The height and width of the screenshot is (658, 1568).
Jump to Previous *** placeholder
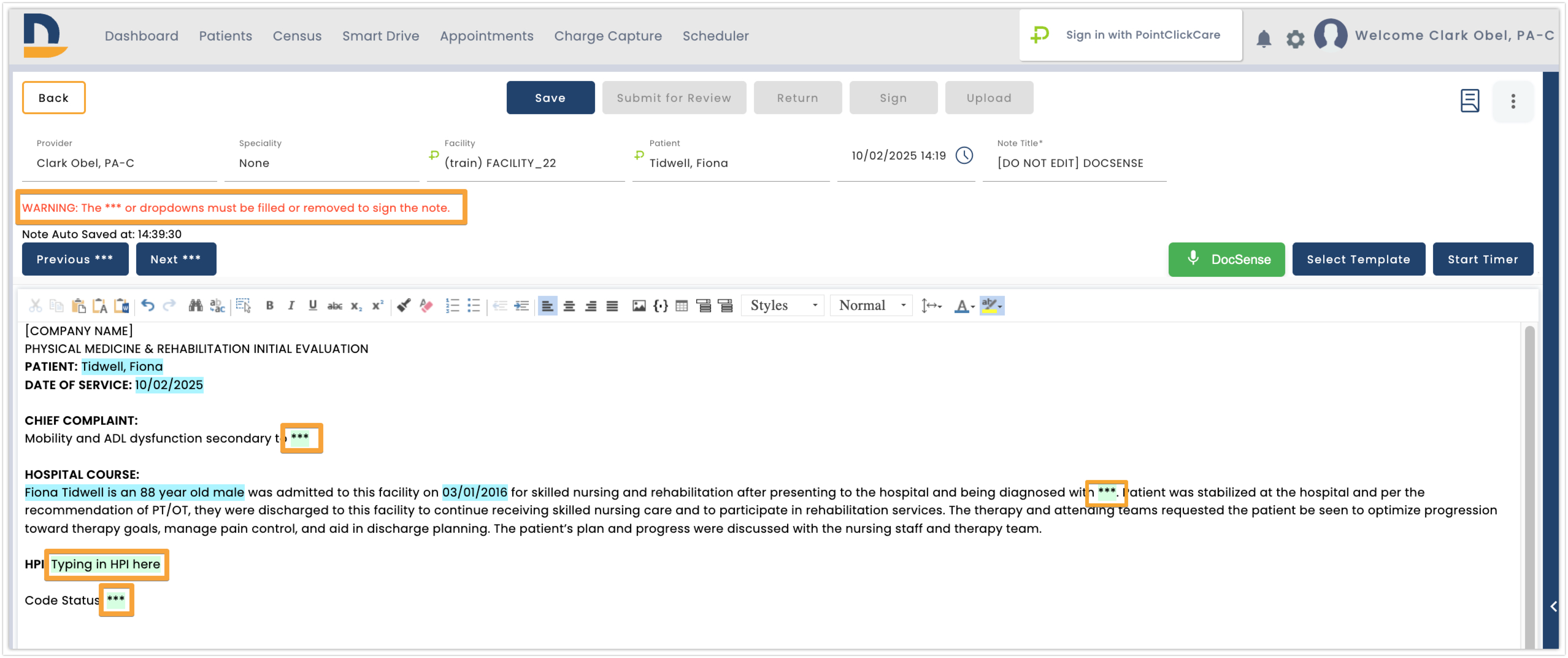tap(75, 260)
